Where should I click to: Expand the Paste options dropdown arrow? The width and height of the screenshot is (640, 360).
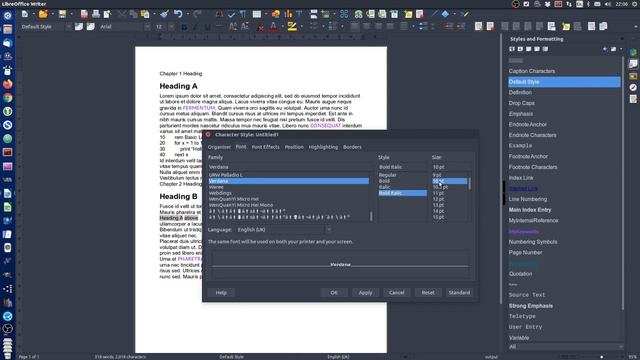[x=153, y=14]
